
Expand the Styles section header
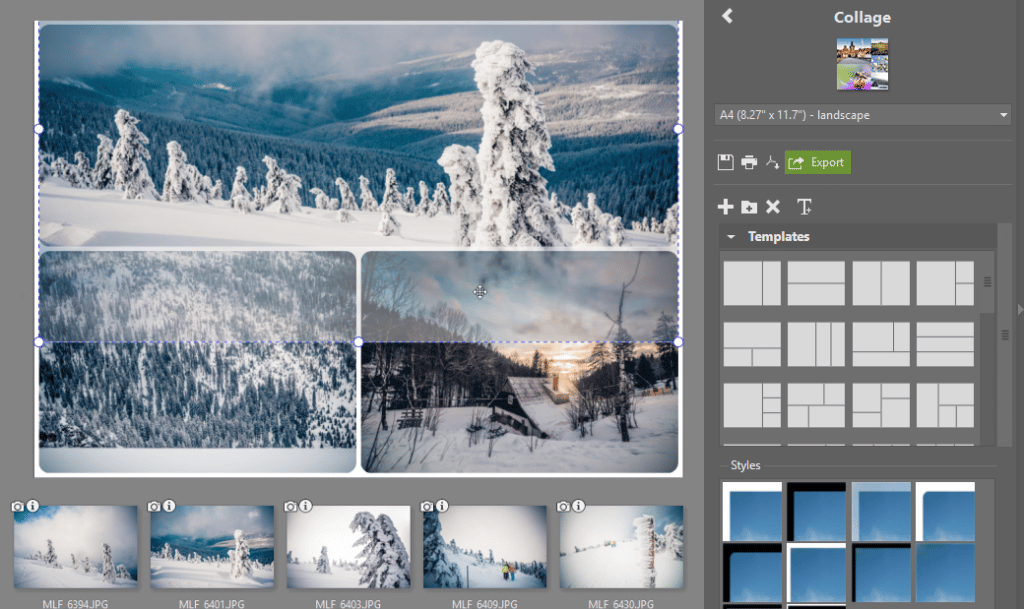point(745,465)
